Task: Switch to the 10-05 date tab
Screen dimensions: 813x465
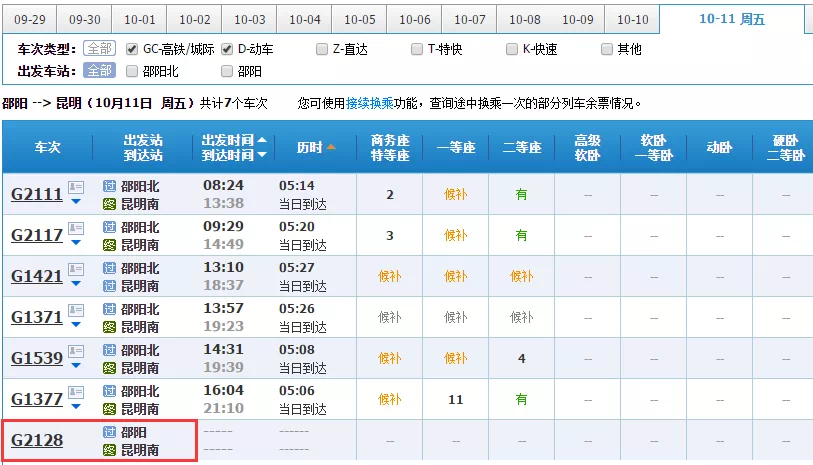Action: click(359, 20)
